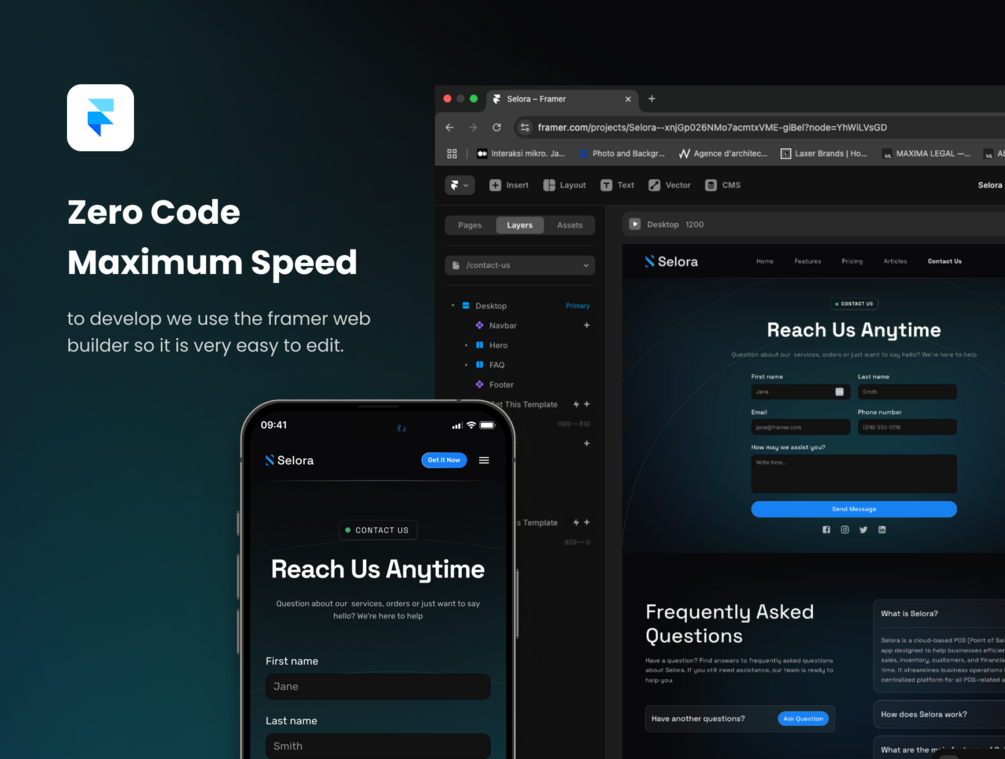Viewport: 1005px width, 759px height.
Task: Click the Selora logo in canvas
Action: (671, 262)
